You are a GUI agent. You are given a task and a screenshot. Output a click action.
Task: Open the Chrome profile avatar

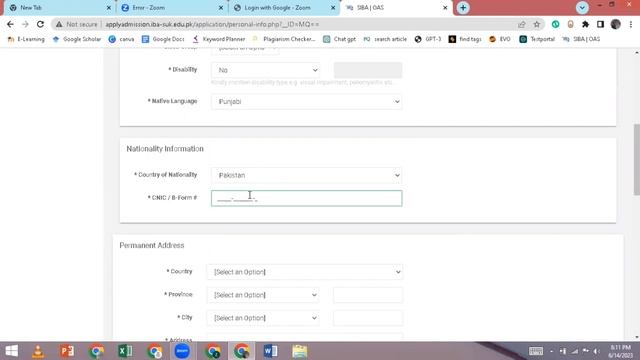pos(616,24)
